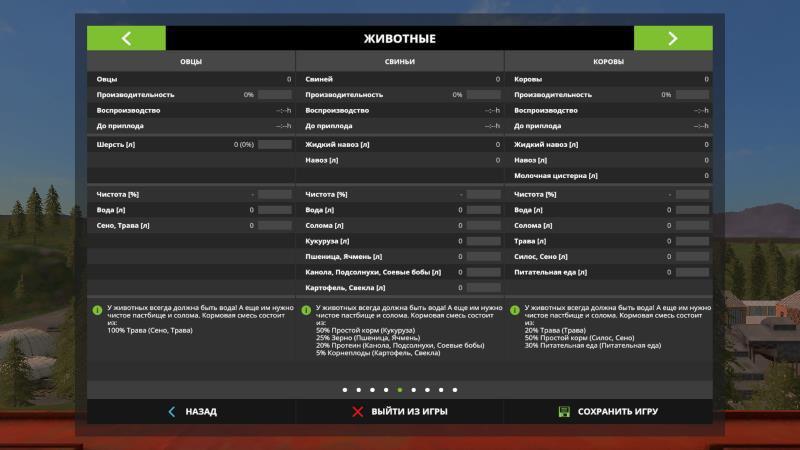Click the info icon under the sheep column
Image resolution: width=800 pixels, height=450 pixels.
[x=97, y=310]
